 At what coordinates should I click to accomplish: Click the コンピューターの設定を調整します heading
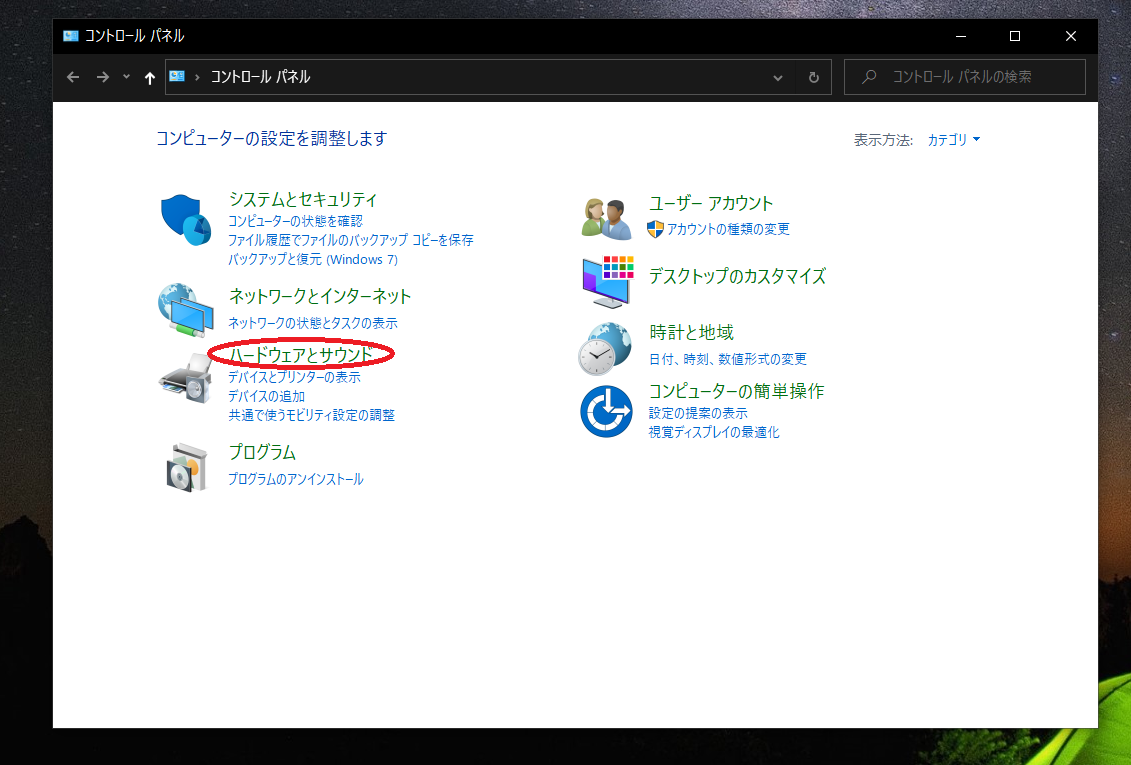272,138
